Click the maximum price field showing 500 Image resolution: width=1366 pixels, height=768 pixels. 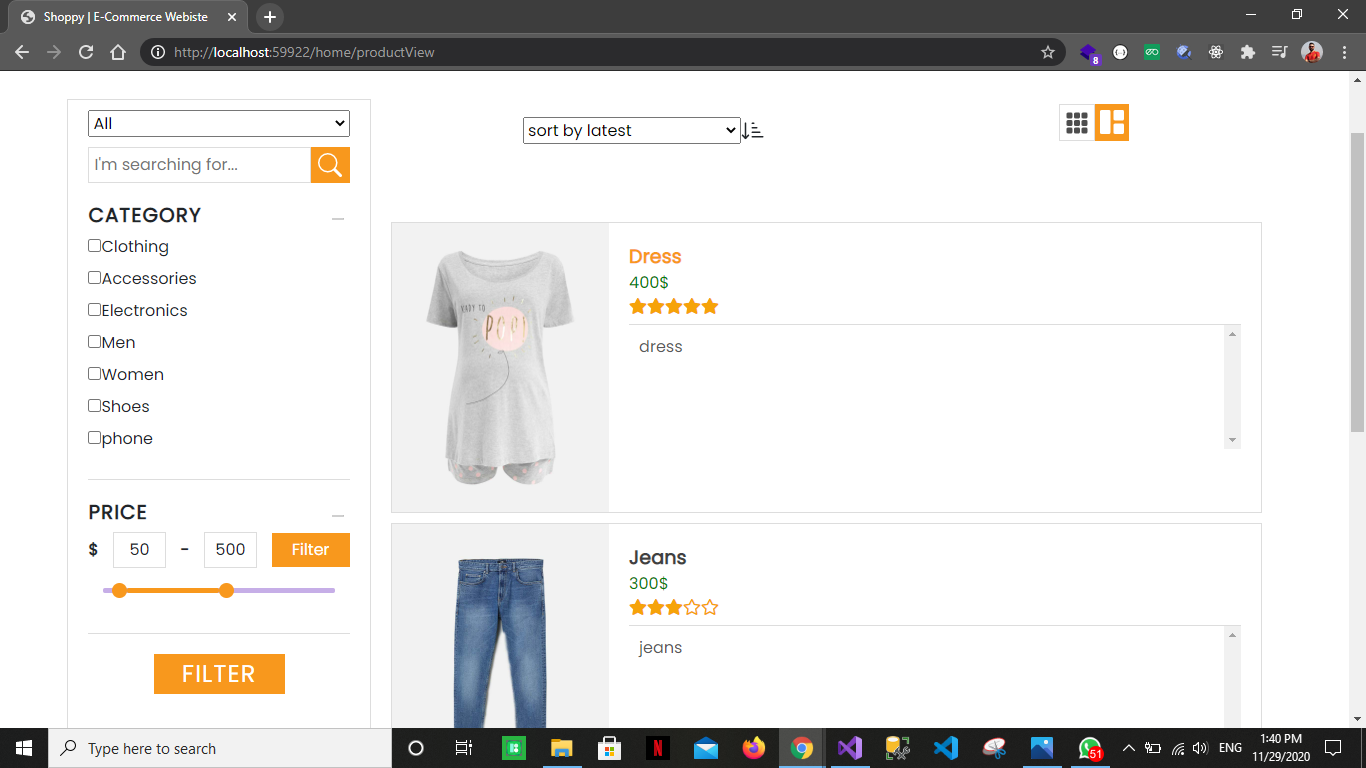tap(230, 550)
